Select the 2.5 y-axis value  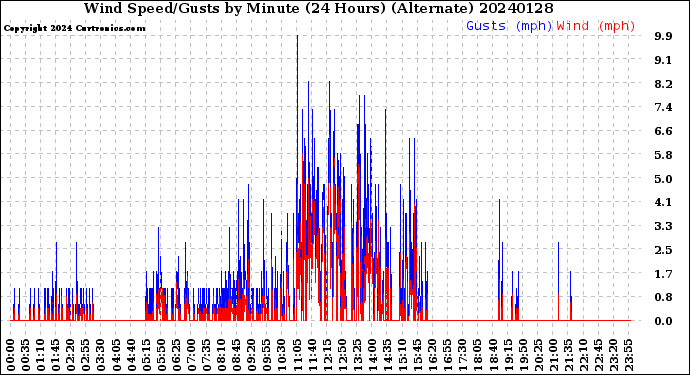click(x=663, y=250)
